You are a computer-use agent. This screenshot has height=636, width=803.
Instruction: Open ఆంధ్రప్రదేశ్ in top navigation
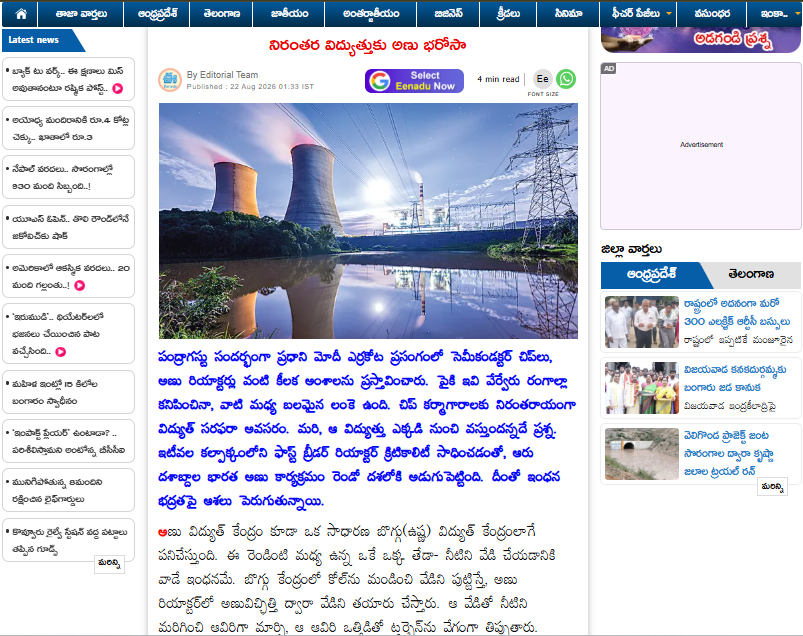[157, 14]
